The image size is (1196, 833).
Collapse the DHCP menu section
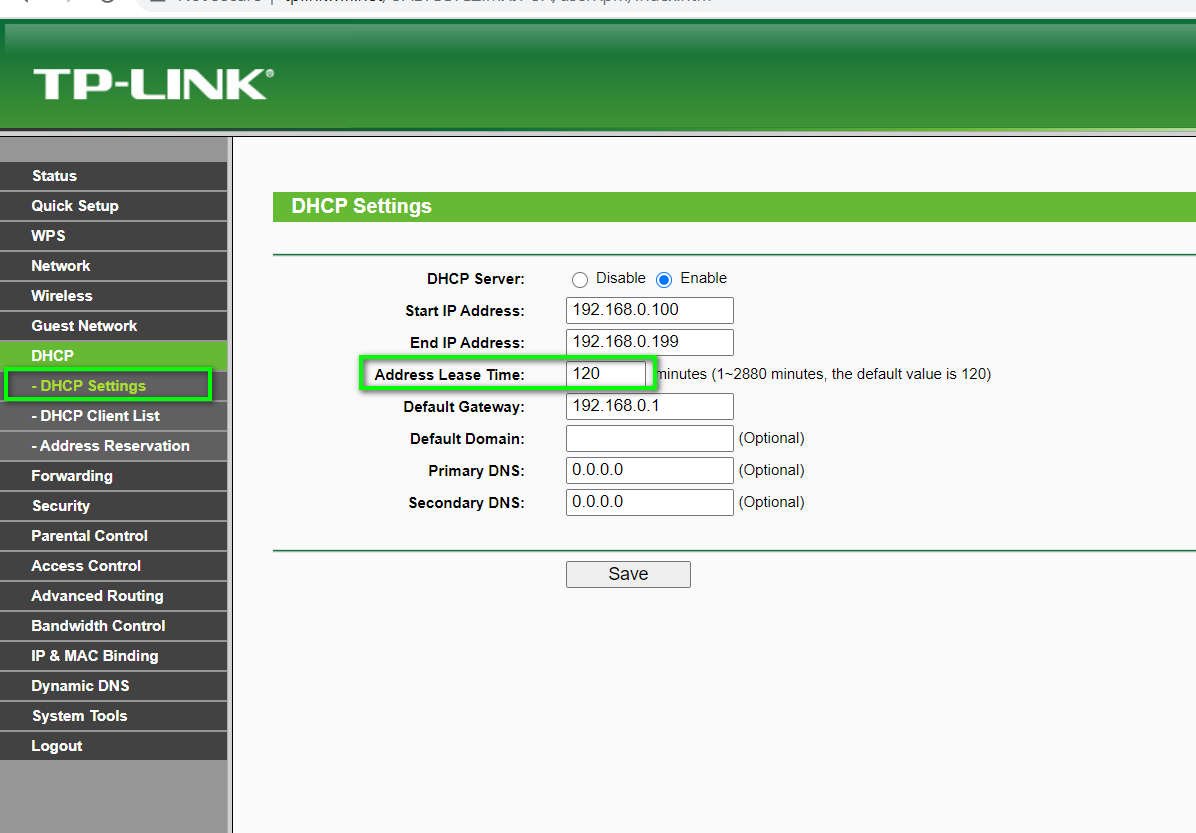pyautogui.click(x=52, y=356)
